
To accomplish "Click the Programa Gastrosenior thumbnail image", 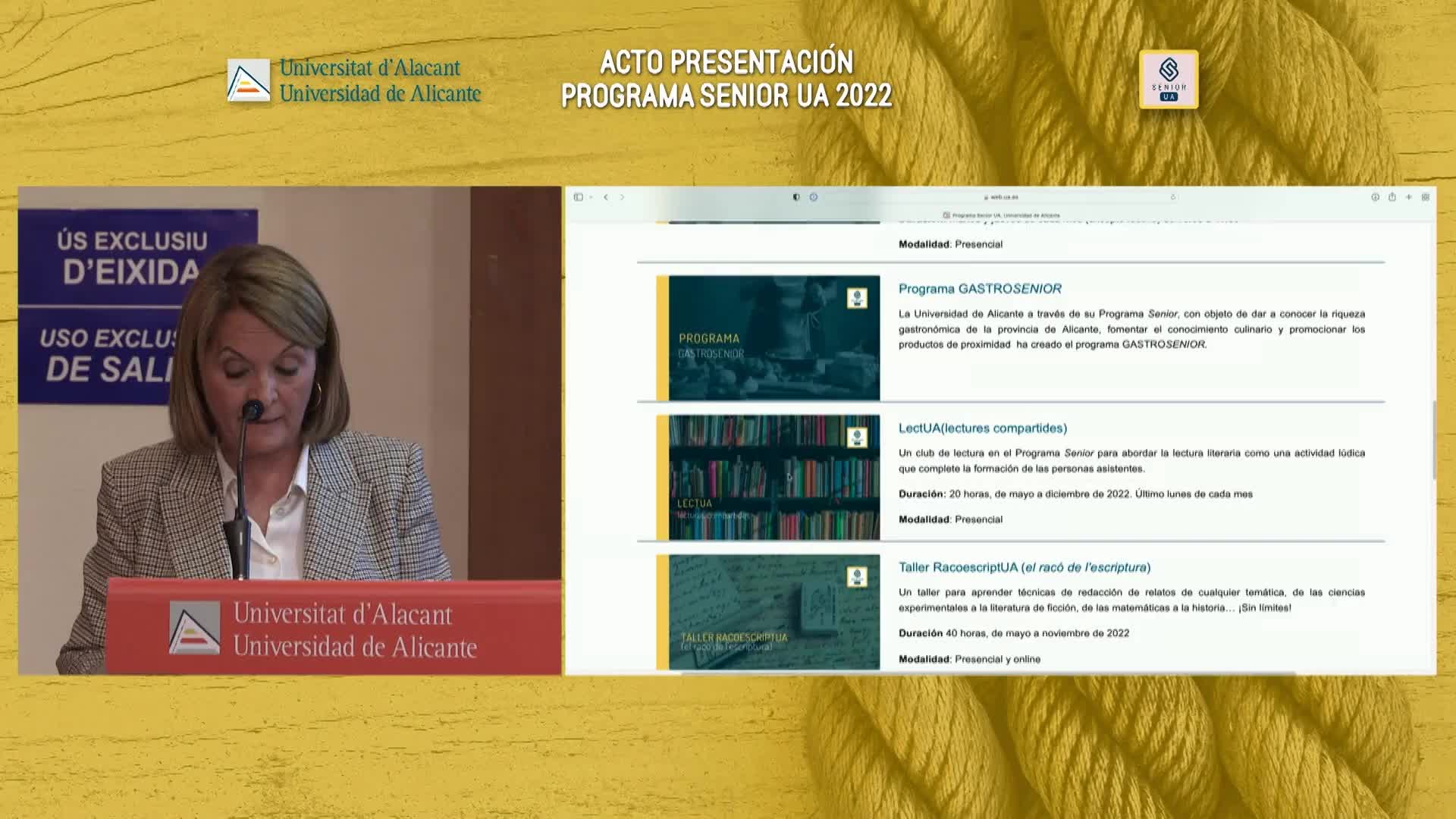I will (773, 338).
